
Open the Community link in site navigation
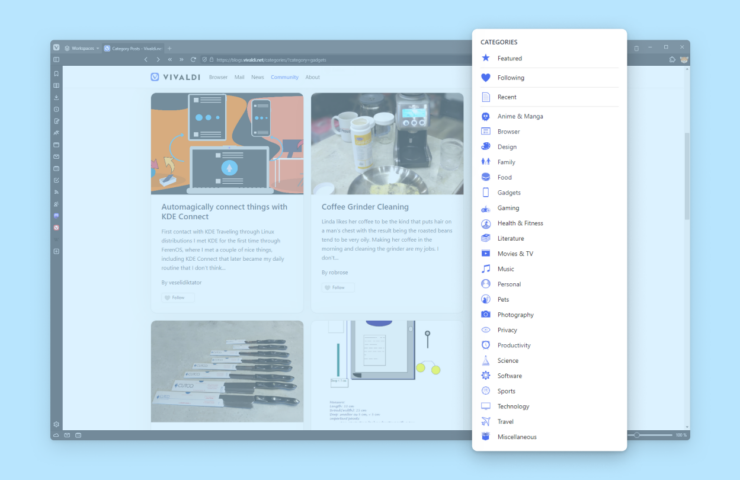pyautogui.click(x=285, y=77)
